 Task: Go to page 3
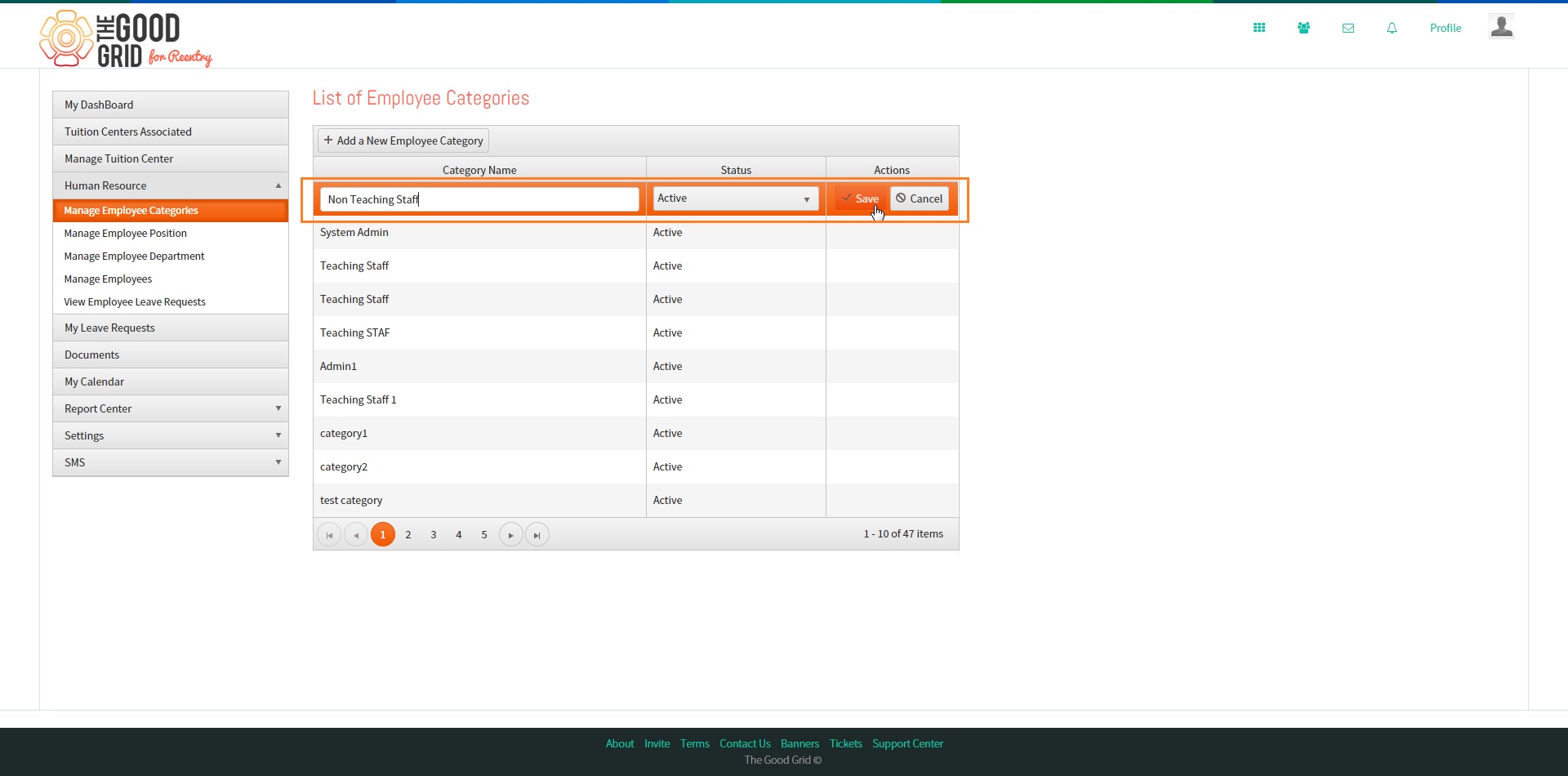click(434, 535)
